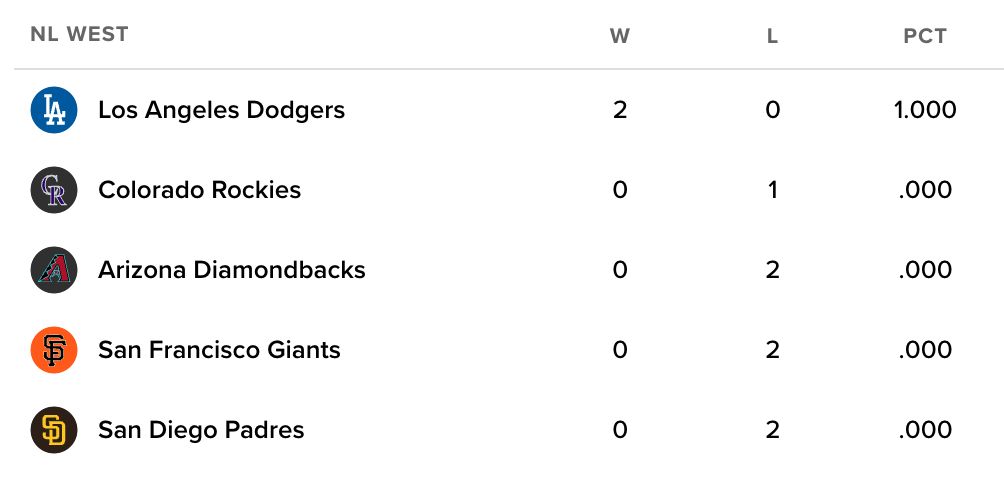Screen dimensions: 1004x494
Task: Click the NL WEST division heading
Action: pos(79,34)
